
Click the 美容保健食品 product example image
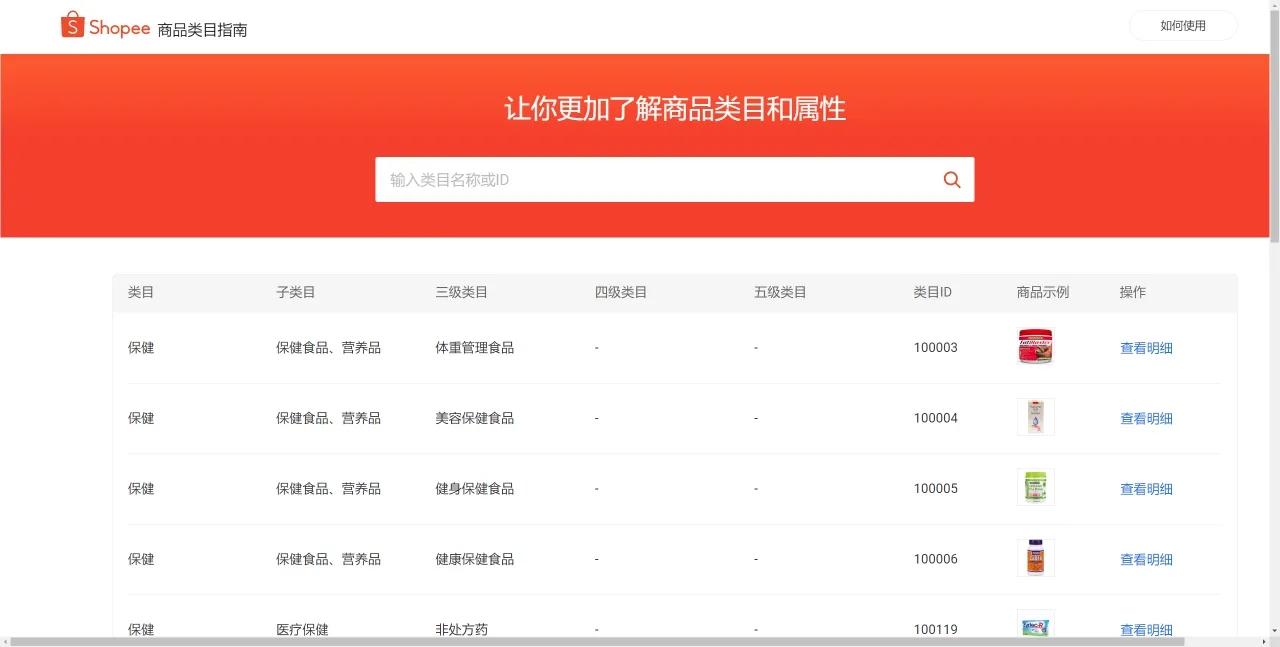coord(1035,417)
